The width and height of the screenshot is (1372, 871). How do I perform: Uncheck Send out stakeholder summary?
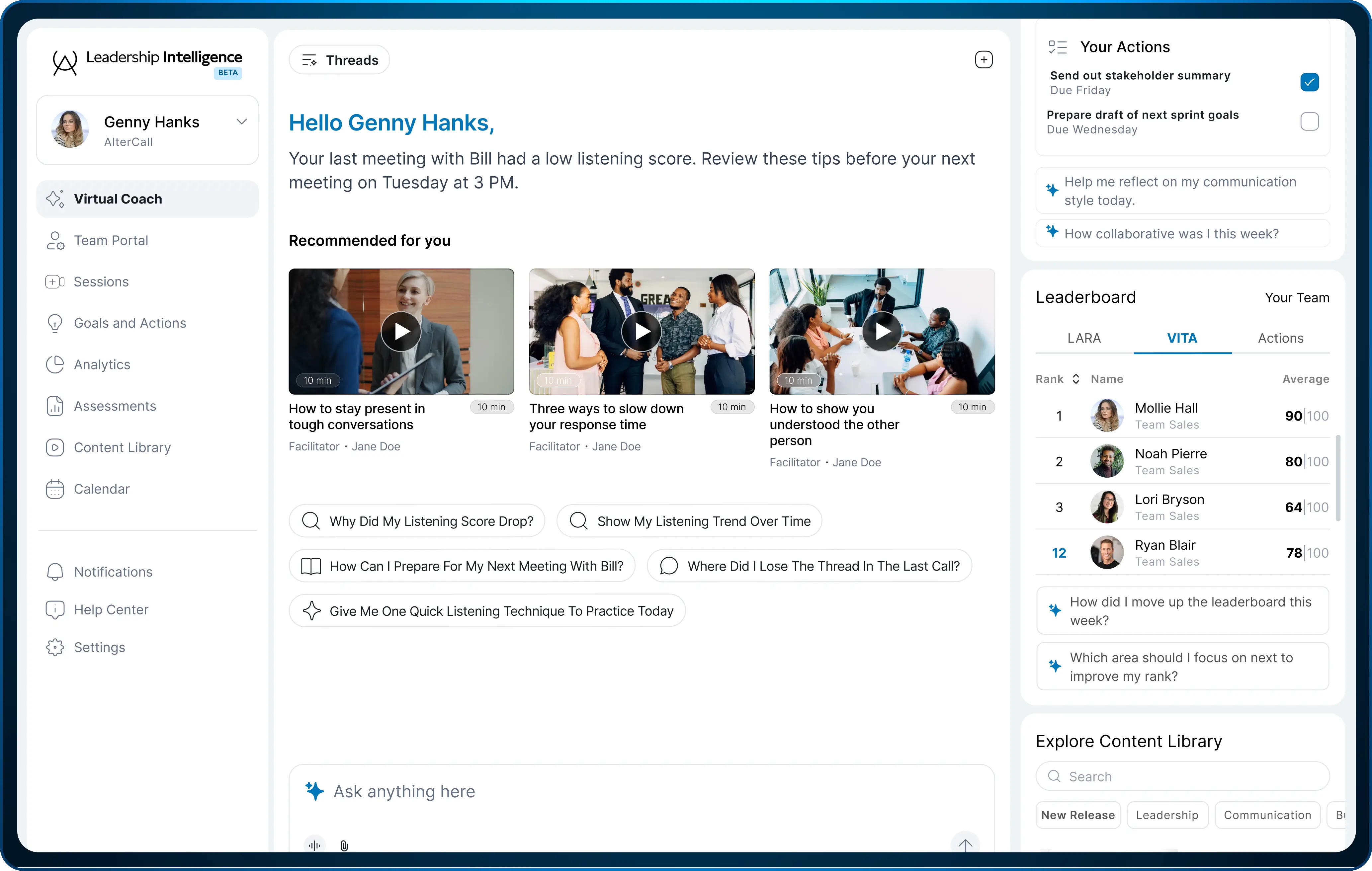click(1309, 82)
